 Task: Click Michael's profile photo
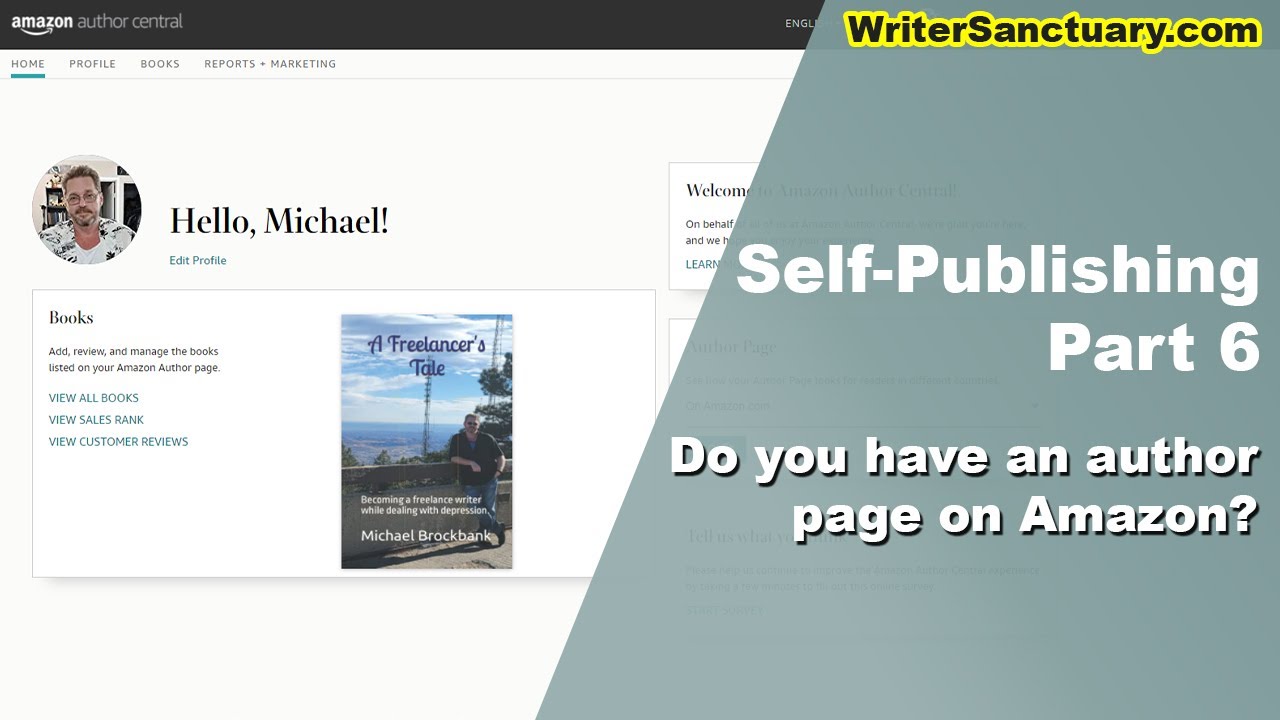point(87,210)
